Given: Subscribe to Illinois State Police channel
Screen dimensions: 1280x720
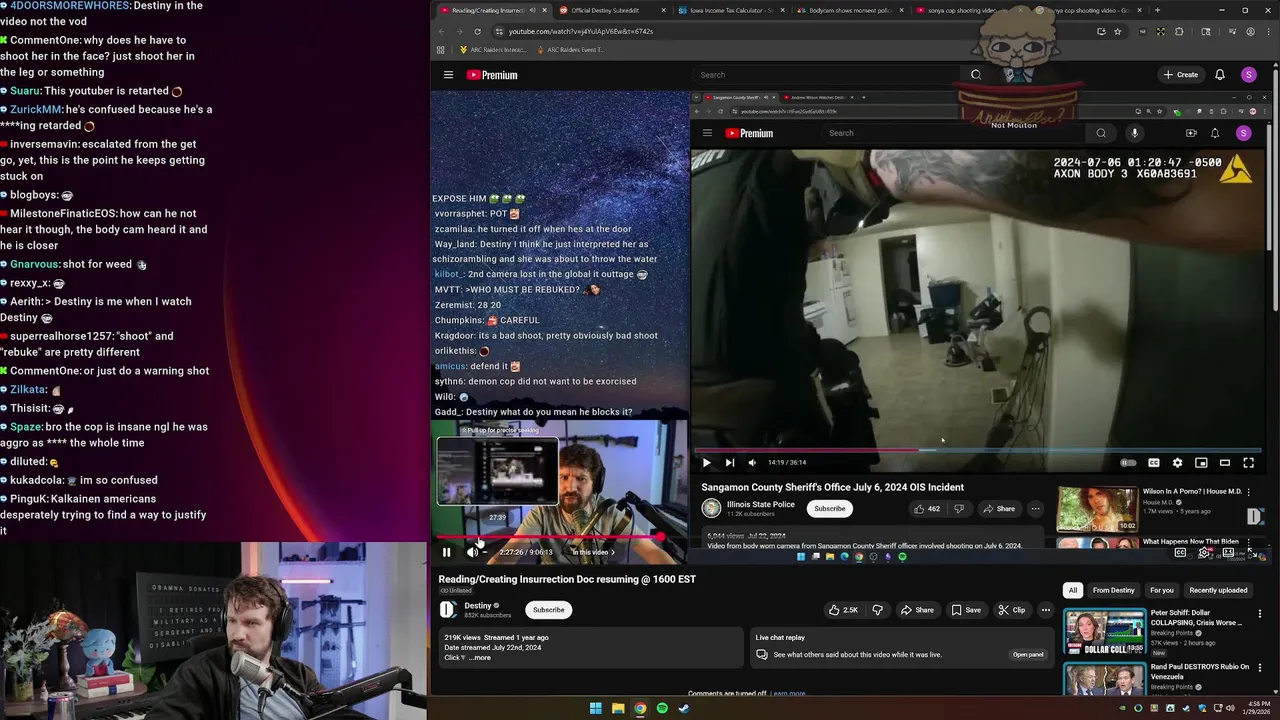Looking at the screenshot, I should pyautogui.click(x=829, y=509).
